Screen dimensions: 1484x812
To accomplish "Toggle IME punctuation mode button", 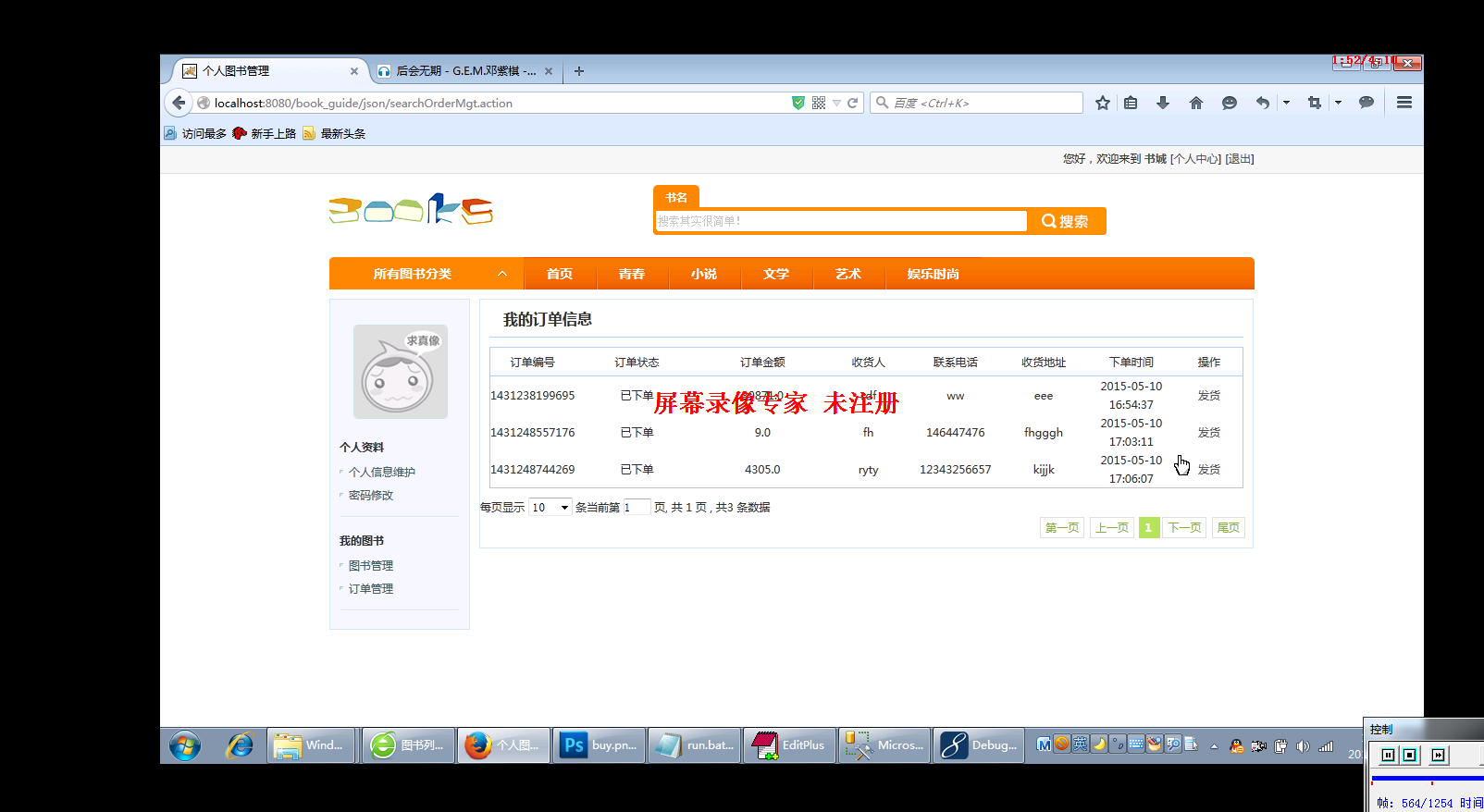I will click(x=1118, y=744).
